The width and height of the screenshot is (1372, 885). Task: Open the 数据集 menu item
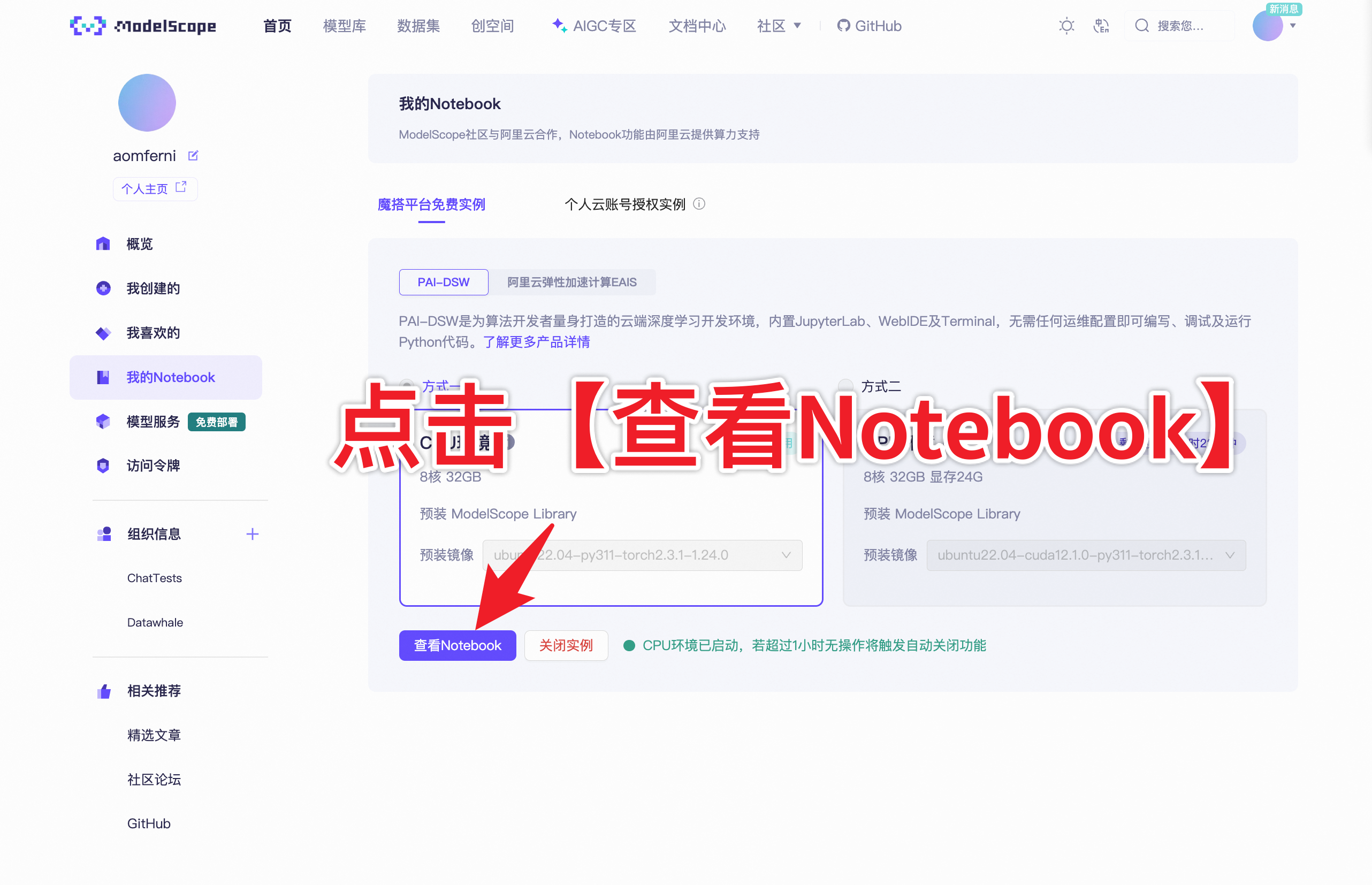(x=418, y=25)
